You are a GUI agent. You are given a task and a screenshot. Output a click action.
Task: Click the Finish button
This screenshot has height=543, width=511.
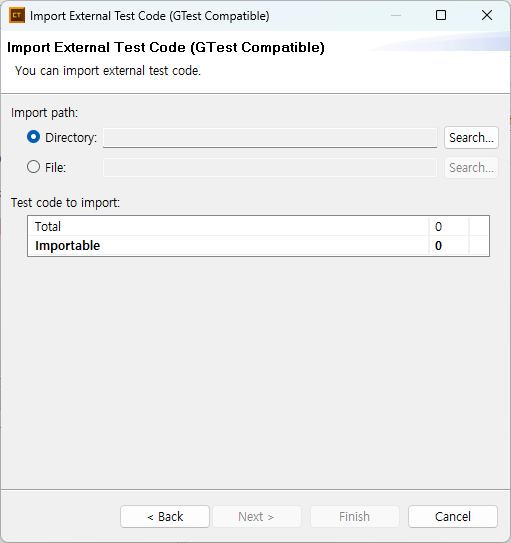coord(355,516)
